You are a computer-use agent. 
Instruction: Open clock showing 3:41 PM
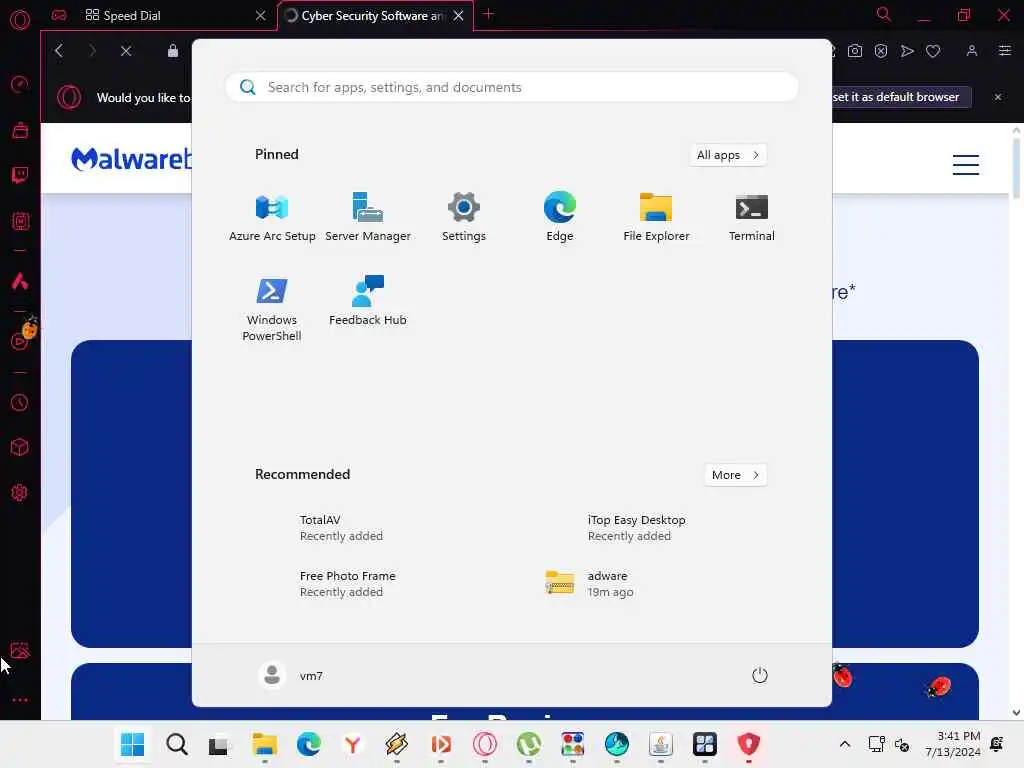(953, 744)
